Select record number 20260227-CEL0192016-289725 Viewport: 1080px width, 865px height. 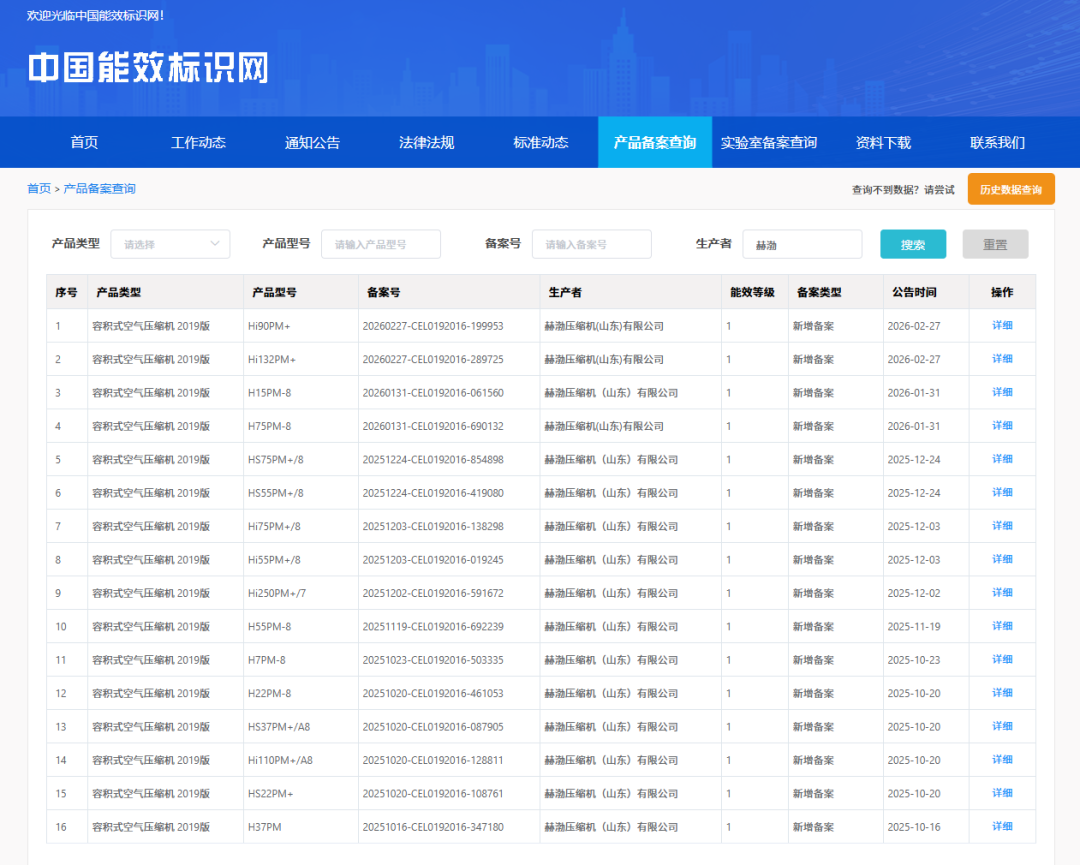click(433, 359)
